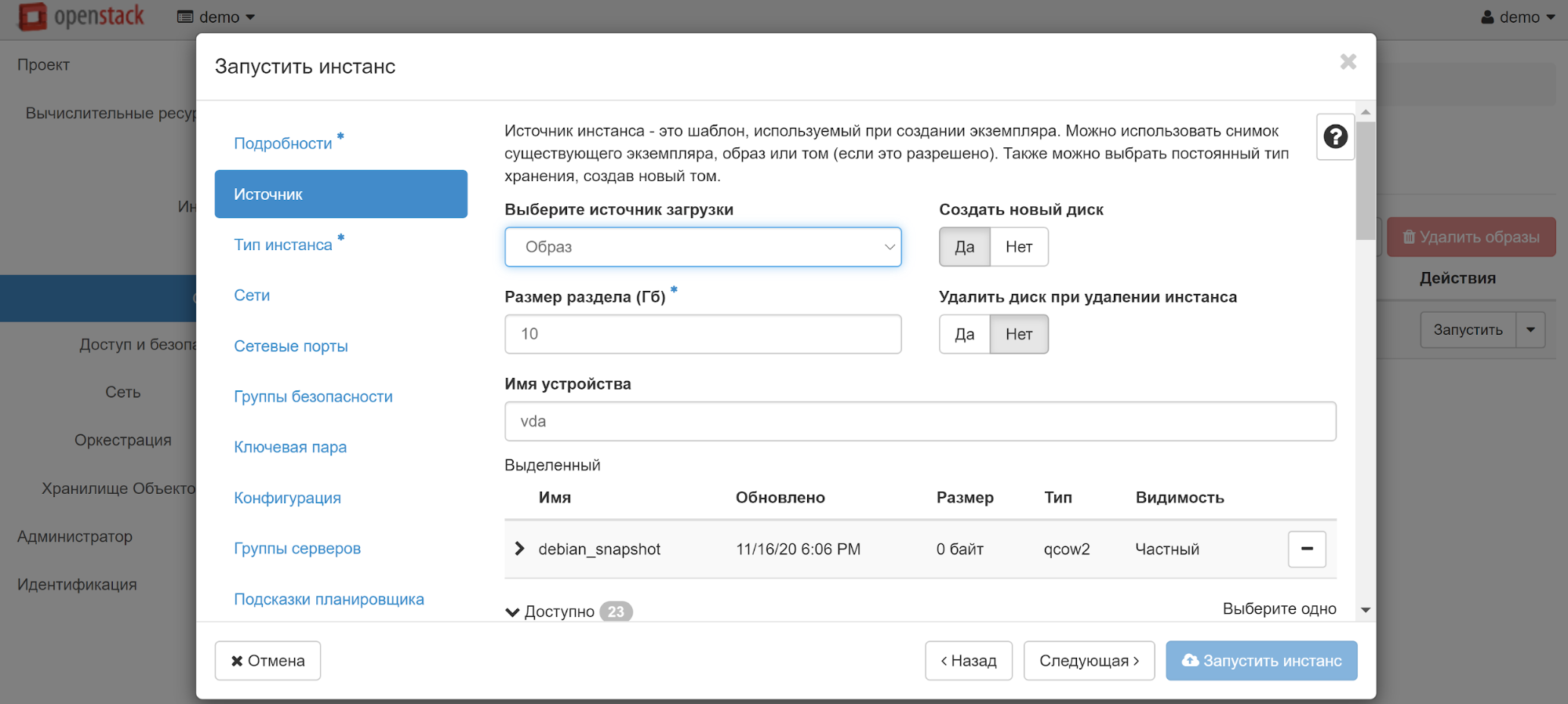The height and width of the screenshot is (704, 1568).
Task: Click the Отмена button
Action: [267, 661]
